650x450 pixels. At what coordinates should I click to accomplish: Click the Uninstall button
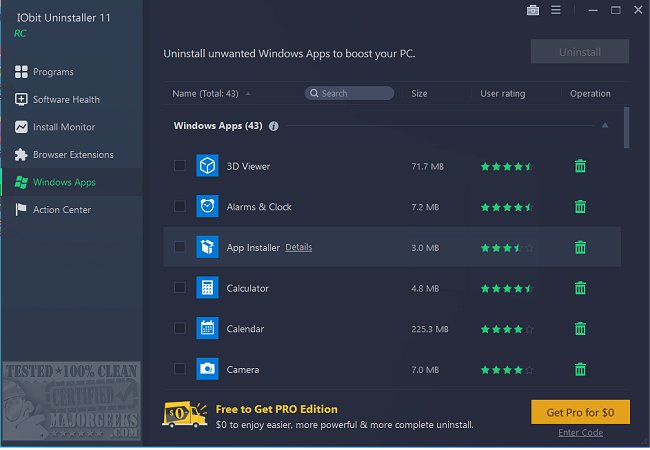point(580,52)
